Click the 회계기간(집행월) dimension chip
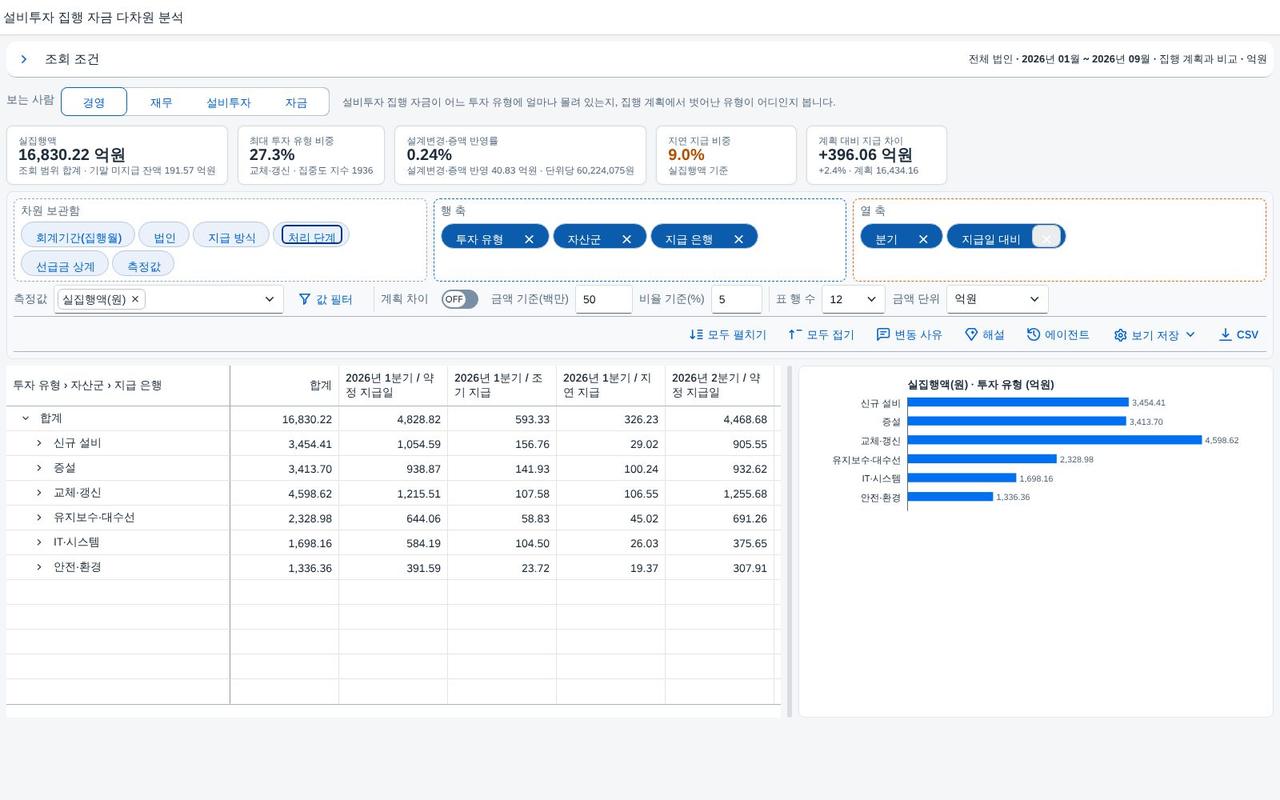 [78, 237]
